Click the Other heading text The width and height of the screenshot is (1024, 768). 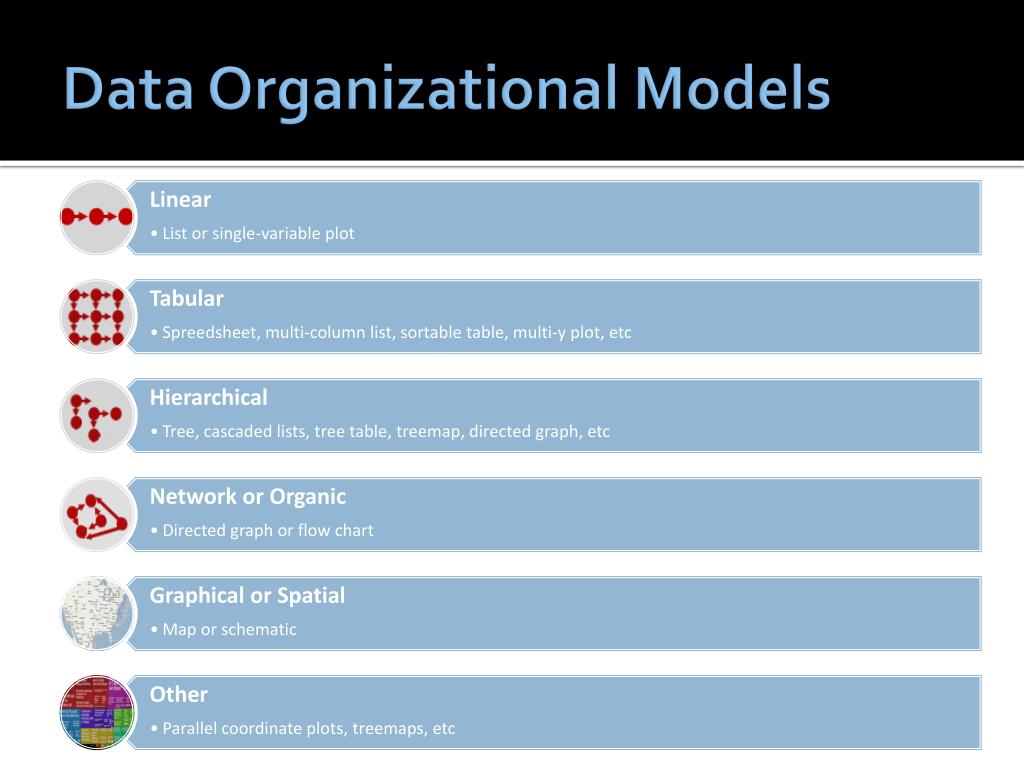pyautogui.click(x=178, y=694)
